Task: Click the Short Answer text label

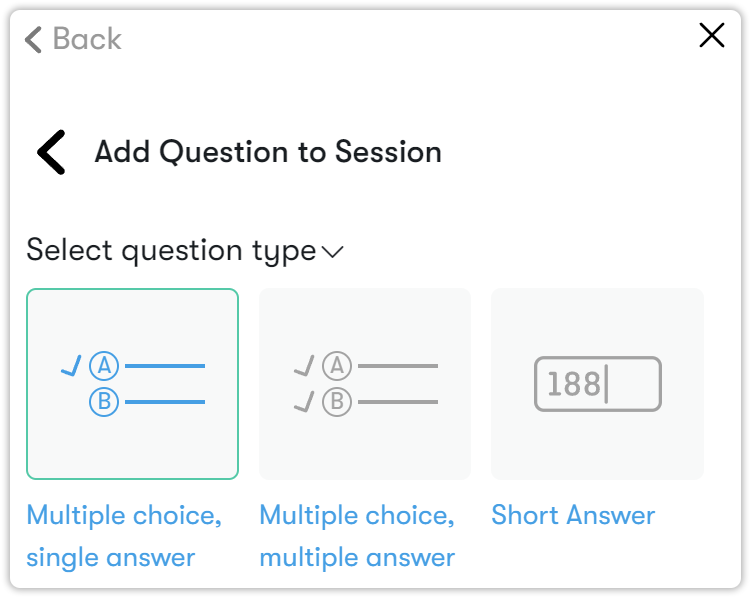Action: (573, 516)
